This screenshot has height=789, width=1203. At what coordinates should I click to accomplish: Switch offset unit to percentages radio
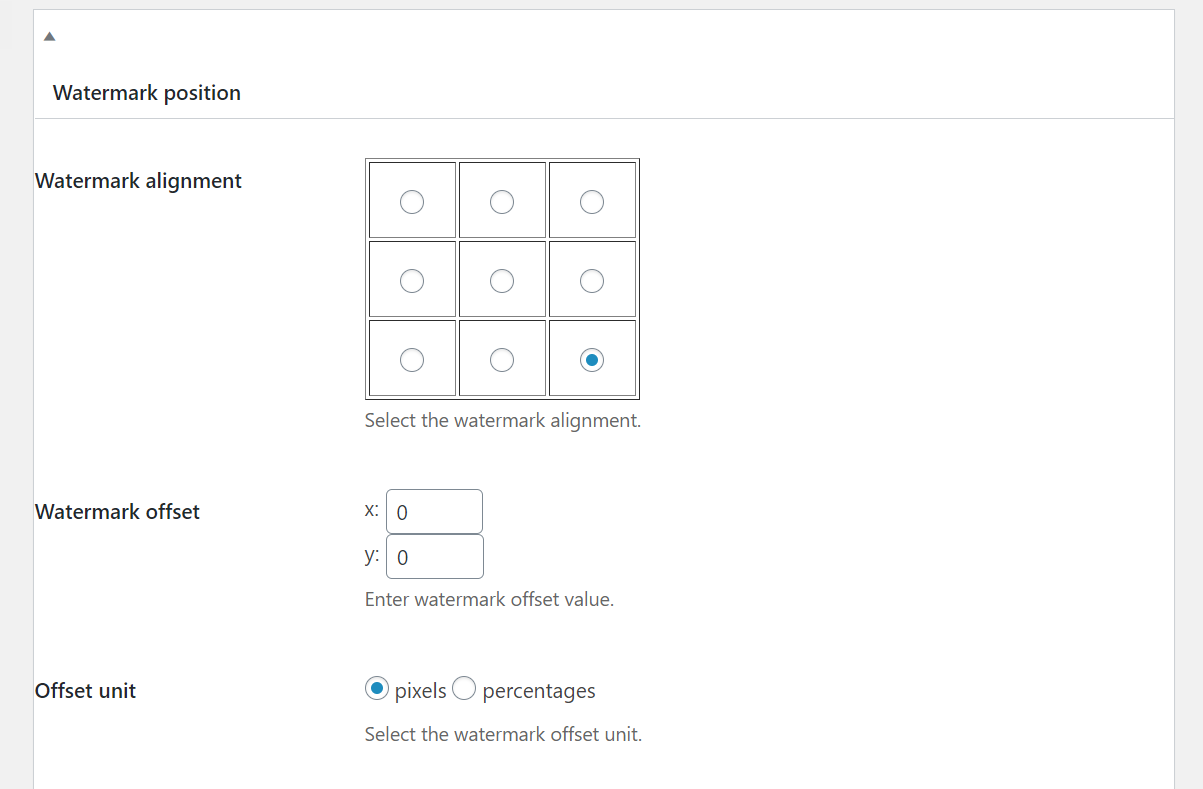pos(464,688)
